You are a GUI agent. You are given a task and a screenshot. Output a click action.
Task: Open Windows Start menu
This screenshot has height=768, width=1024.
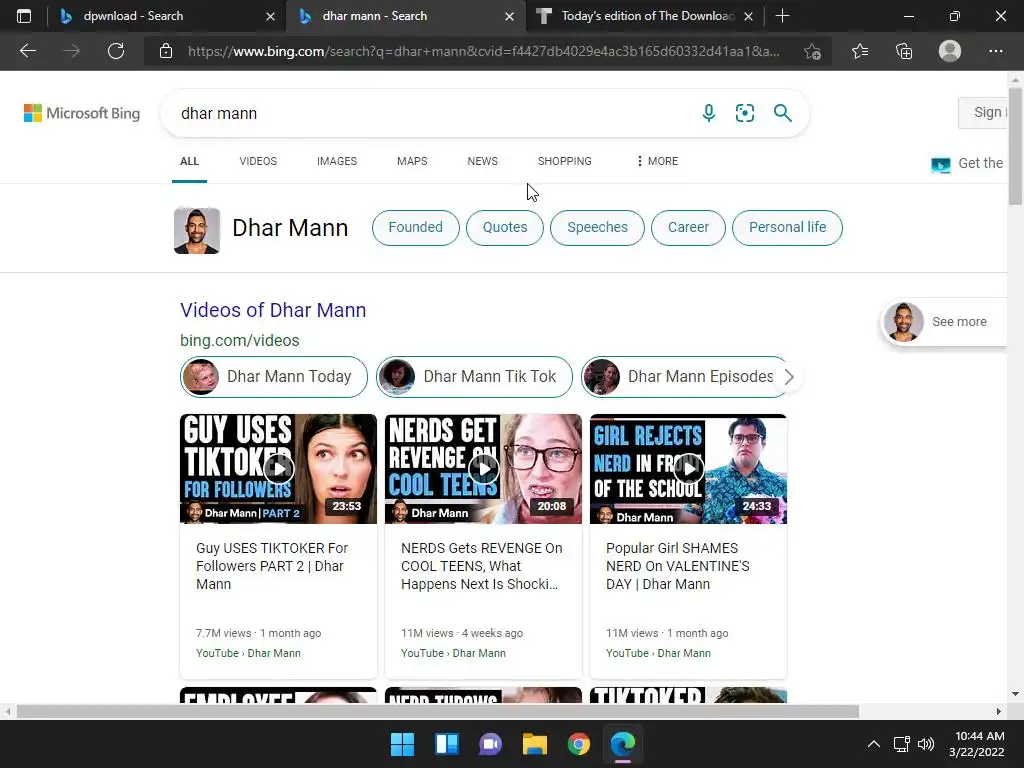pos(402,744)
